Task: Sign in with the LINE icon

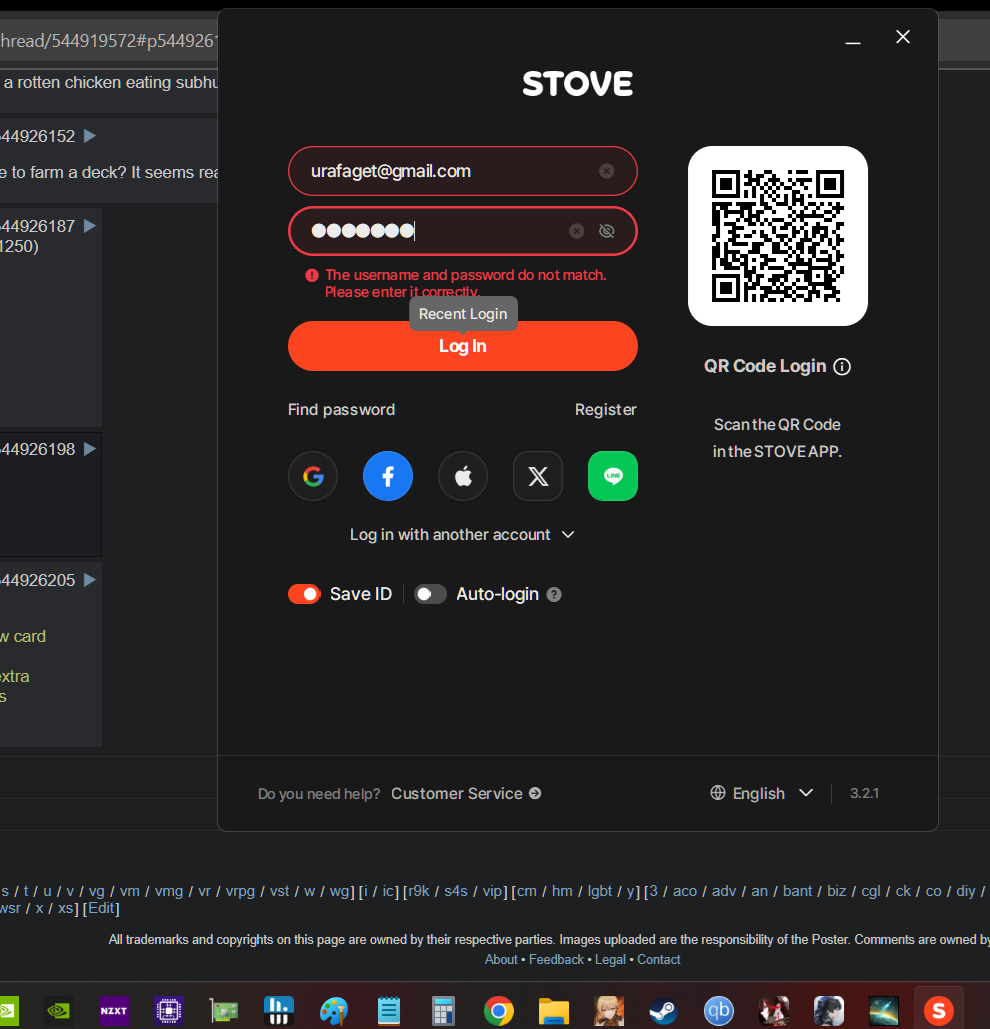Action: pos(613,476)
